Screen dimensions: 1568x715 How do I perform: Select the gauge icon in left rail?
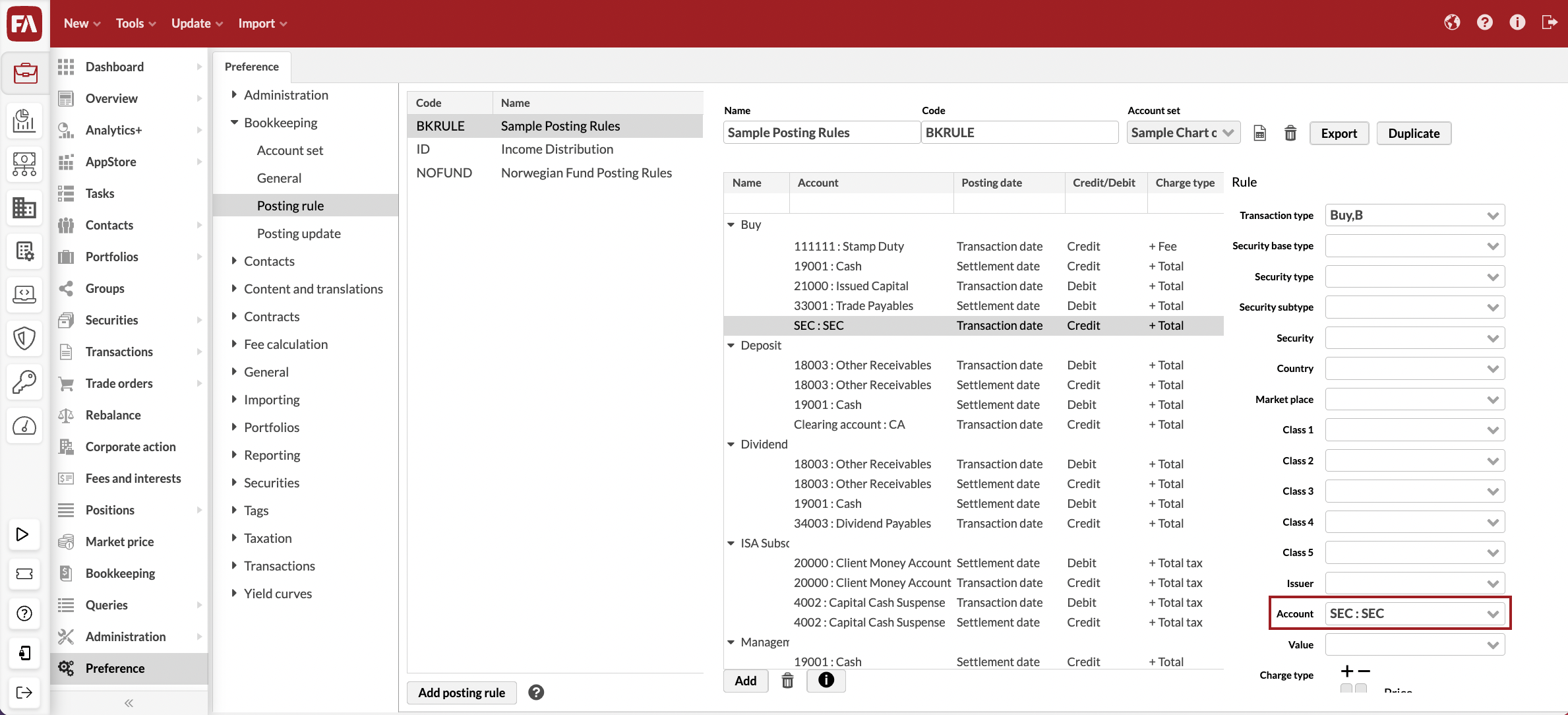click(24, 425)
